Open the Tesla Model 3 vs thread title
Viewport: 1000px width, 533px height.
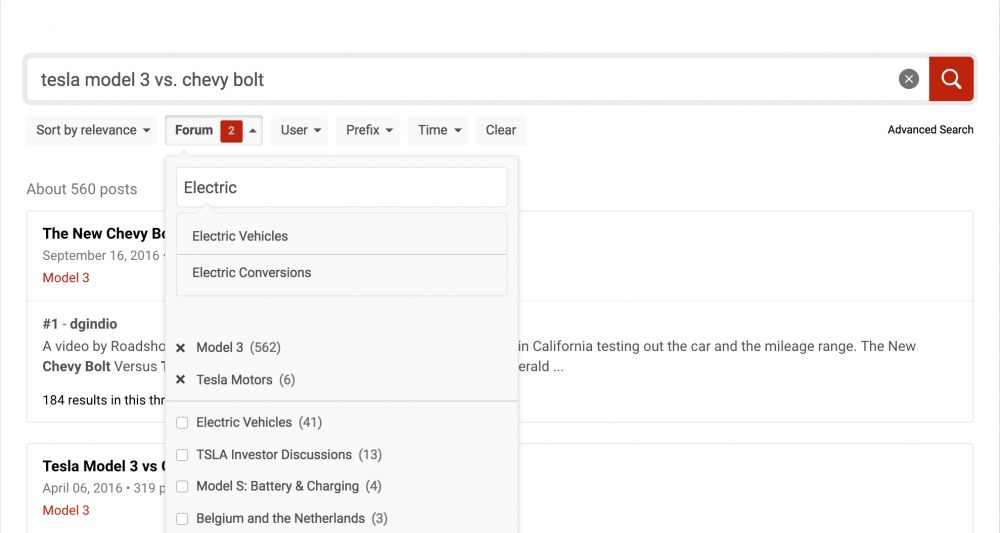click(104, 466)
